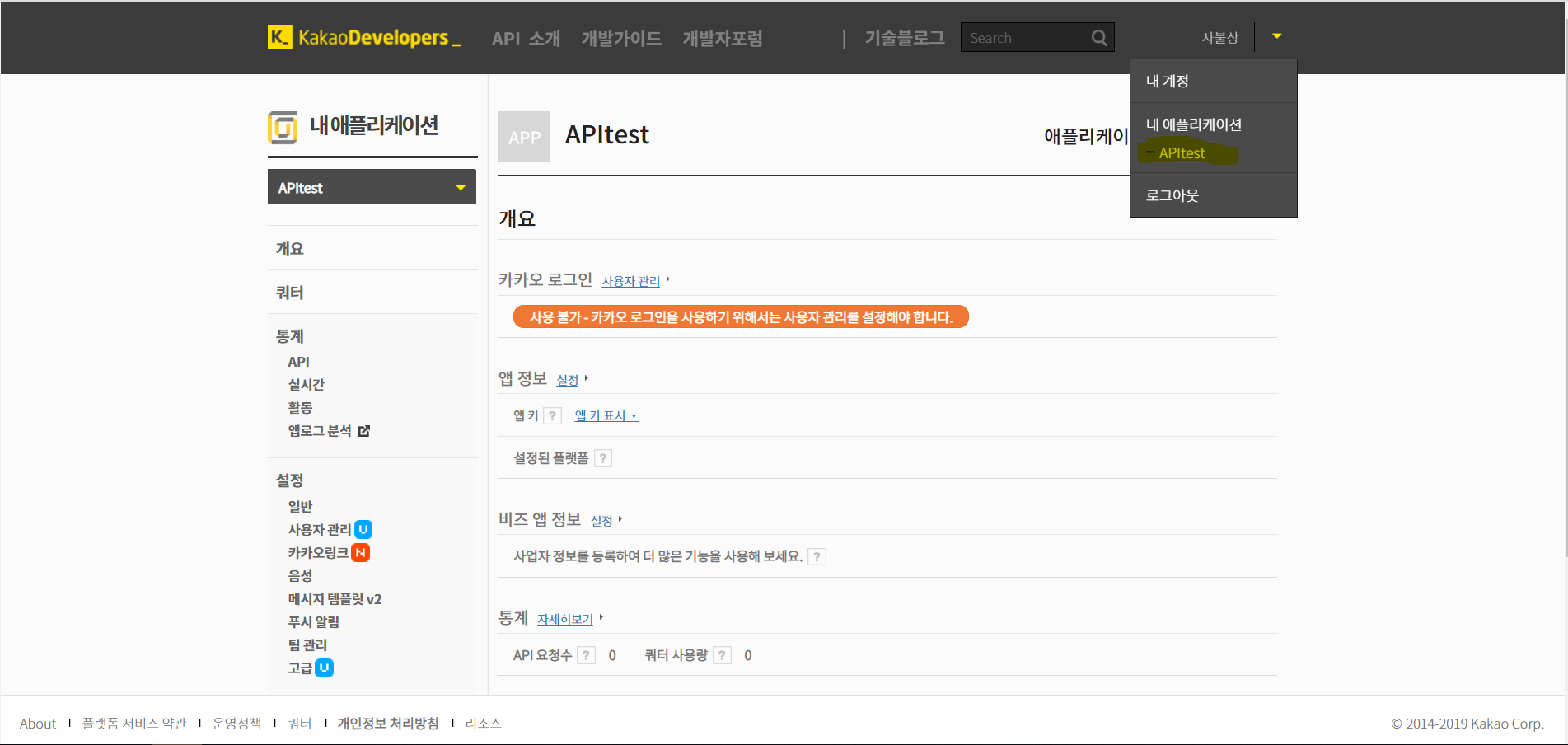Image resolution: width=1568 pixels, height=745 pixels.
Task: Open the 설정된 플랫폼 help question mark
Action: pos(603,458)
